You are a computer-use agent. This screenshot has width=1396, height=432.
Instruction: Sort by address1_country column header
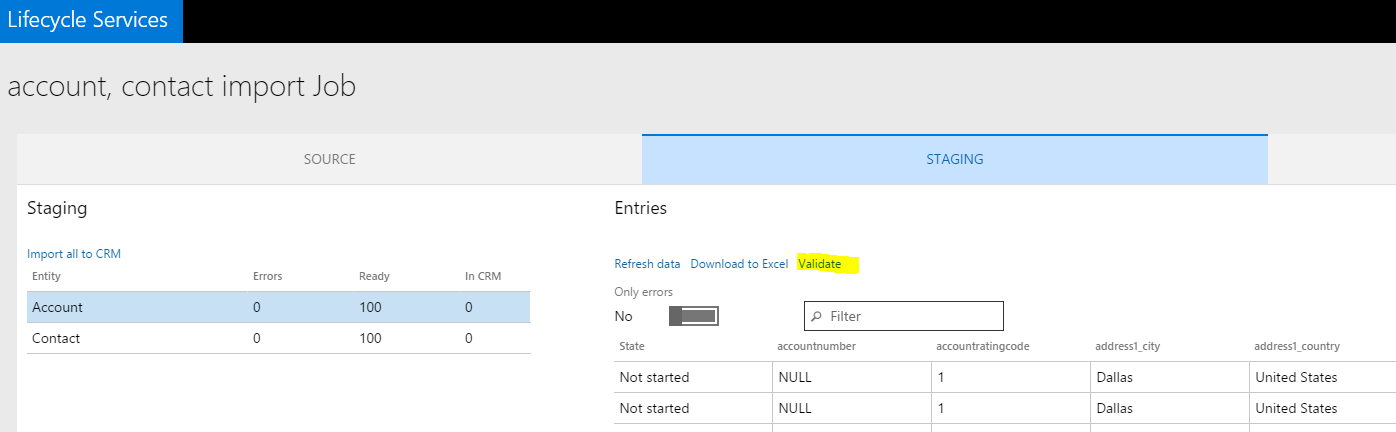point(1297,346)
